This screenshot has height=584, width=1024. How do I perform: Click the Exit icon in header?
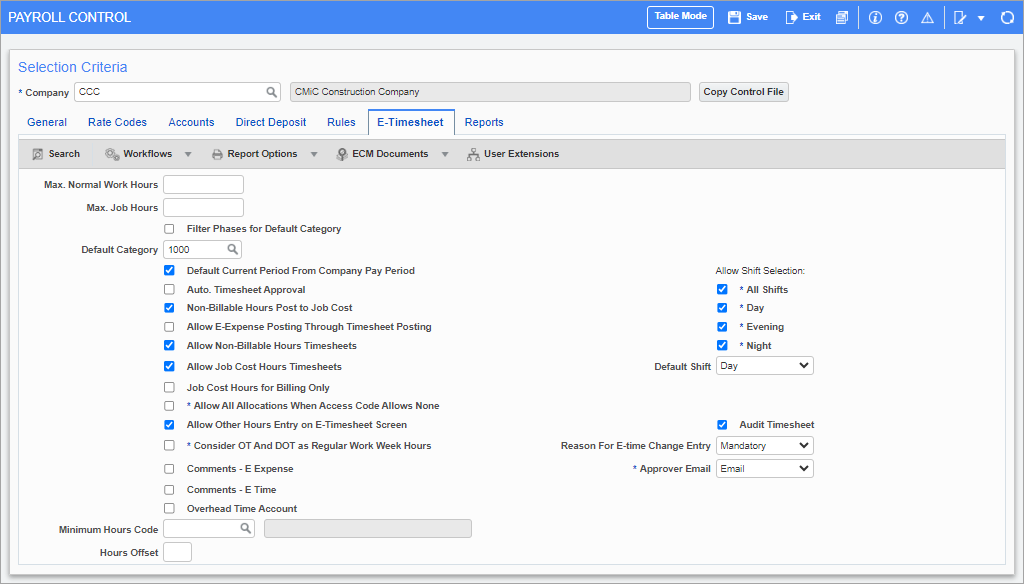click(792, 17)
